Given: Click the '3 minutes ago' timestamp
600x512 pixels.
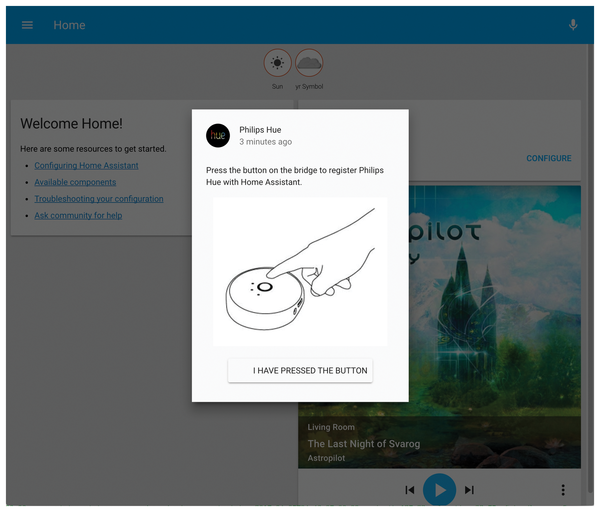Looking at the screenshot, I should [266, 142].
